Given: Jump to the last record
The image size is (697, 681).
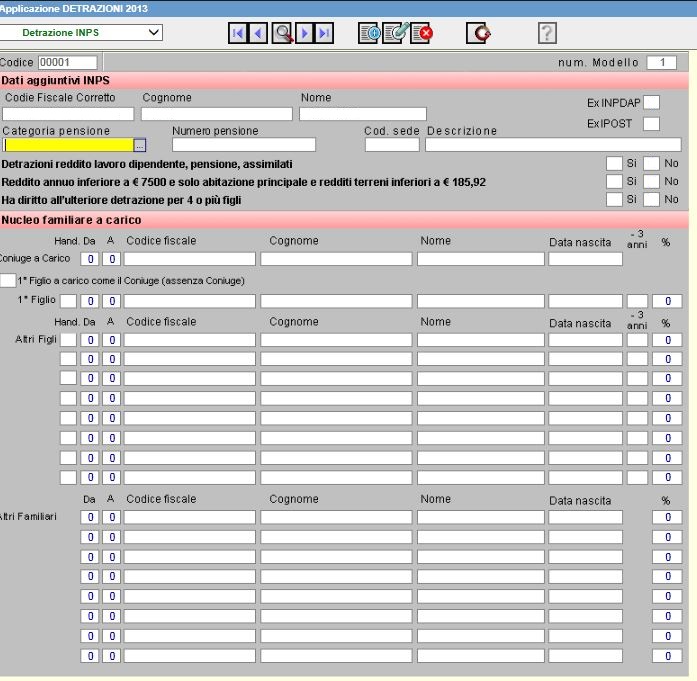Looking at the screenshot, I should (x=323, y=34).
